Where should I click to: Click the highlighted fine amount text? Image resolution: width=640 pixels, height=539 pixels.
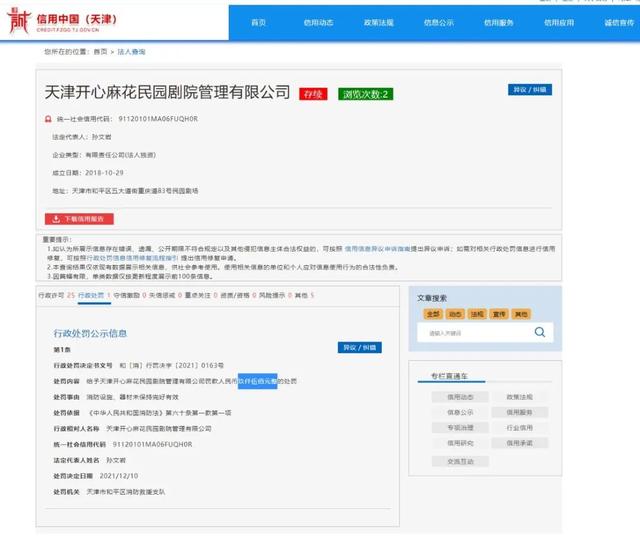(x=258, y=381)
